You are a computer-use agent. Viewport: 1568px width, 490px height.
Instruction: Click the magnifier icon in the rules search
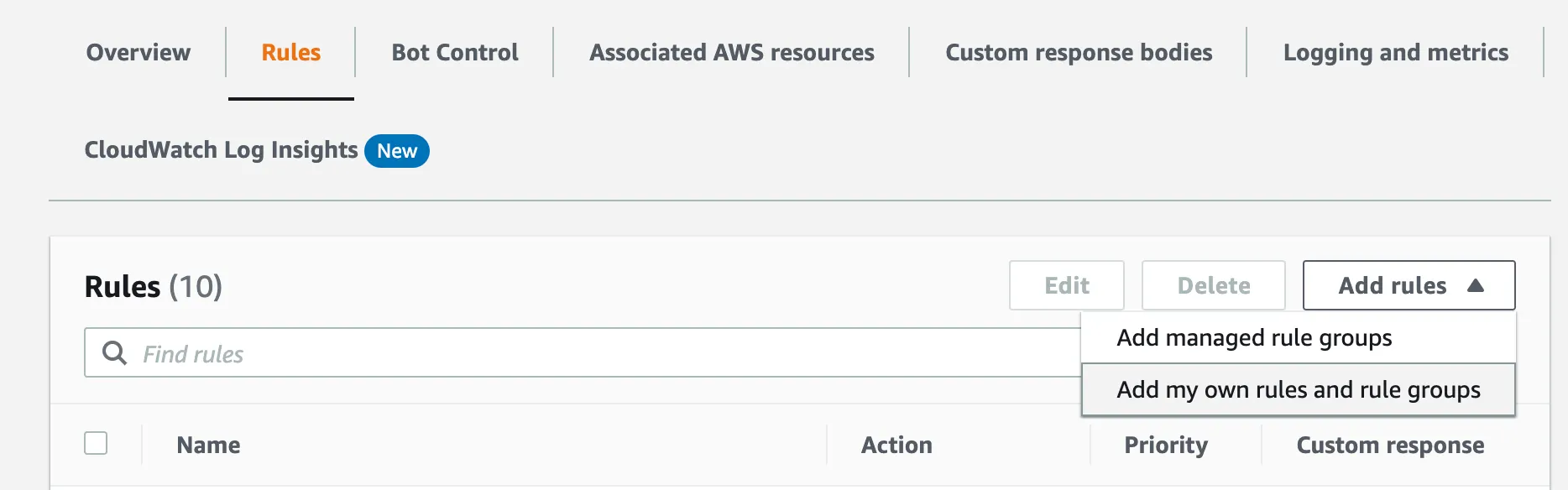click(114, 353)
